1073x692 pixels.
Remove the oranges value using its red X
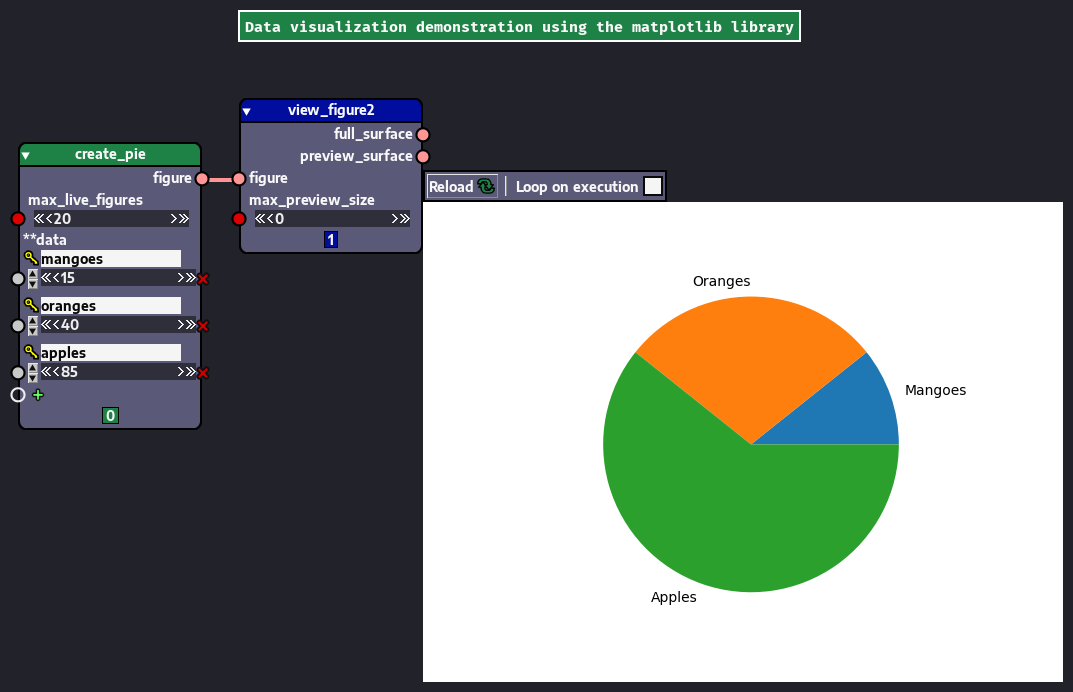(204, 325)
